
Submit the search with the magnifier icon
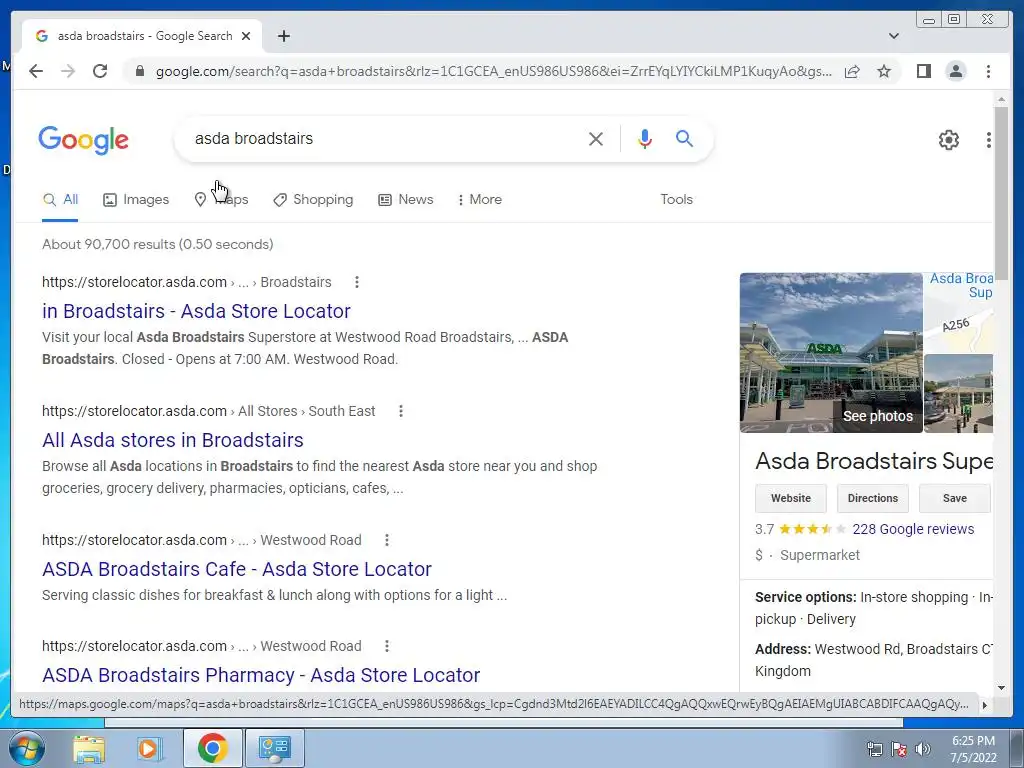[x=684, y=138]
